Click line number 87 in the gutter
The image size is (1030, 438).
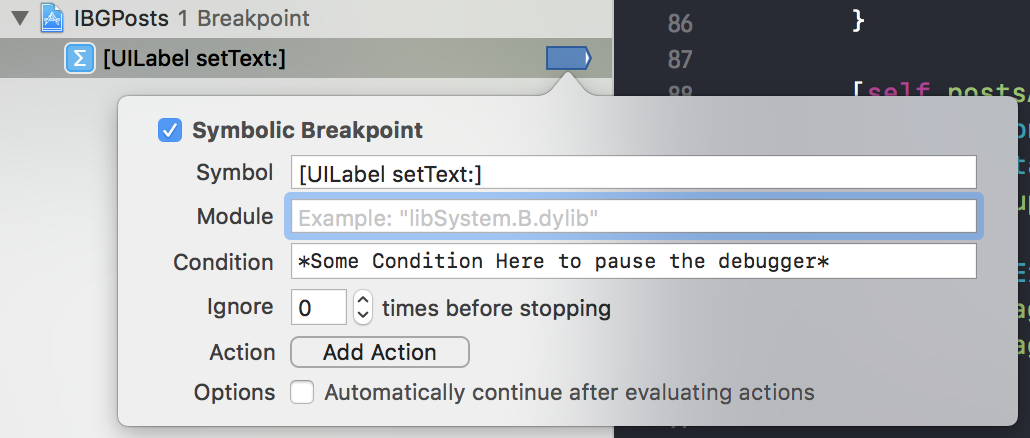pos(680,60)
